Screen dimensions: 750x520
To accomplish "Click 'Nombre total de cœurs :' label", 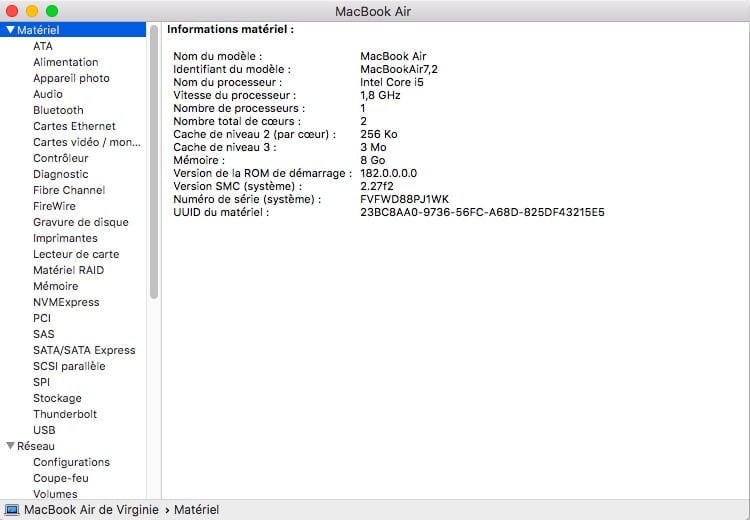I will coord(237,121).
